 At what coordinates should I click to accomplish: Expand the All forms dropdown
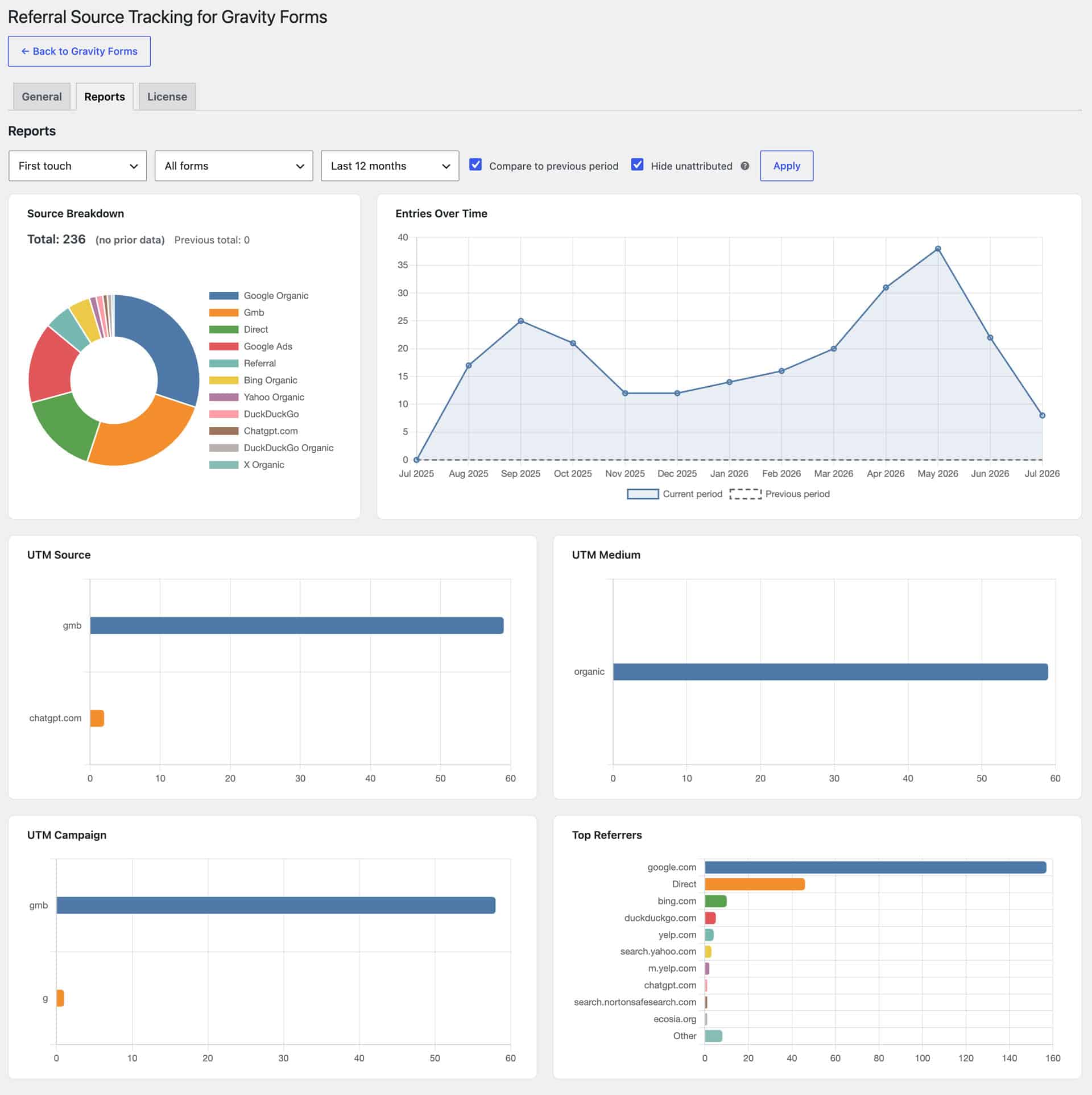coord(234,166)
